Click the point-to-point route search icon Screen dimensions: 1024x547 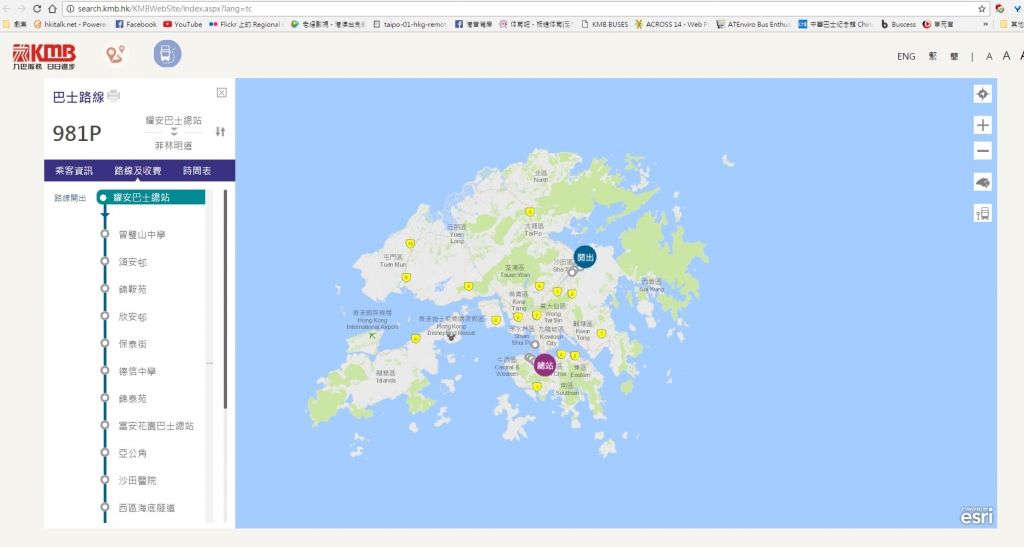click(118, 55)
